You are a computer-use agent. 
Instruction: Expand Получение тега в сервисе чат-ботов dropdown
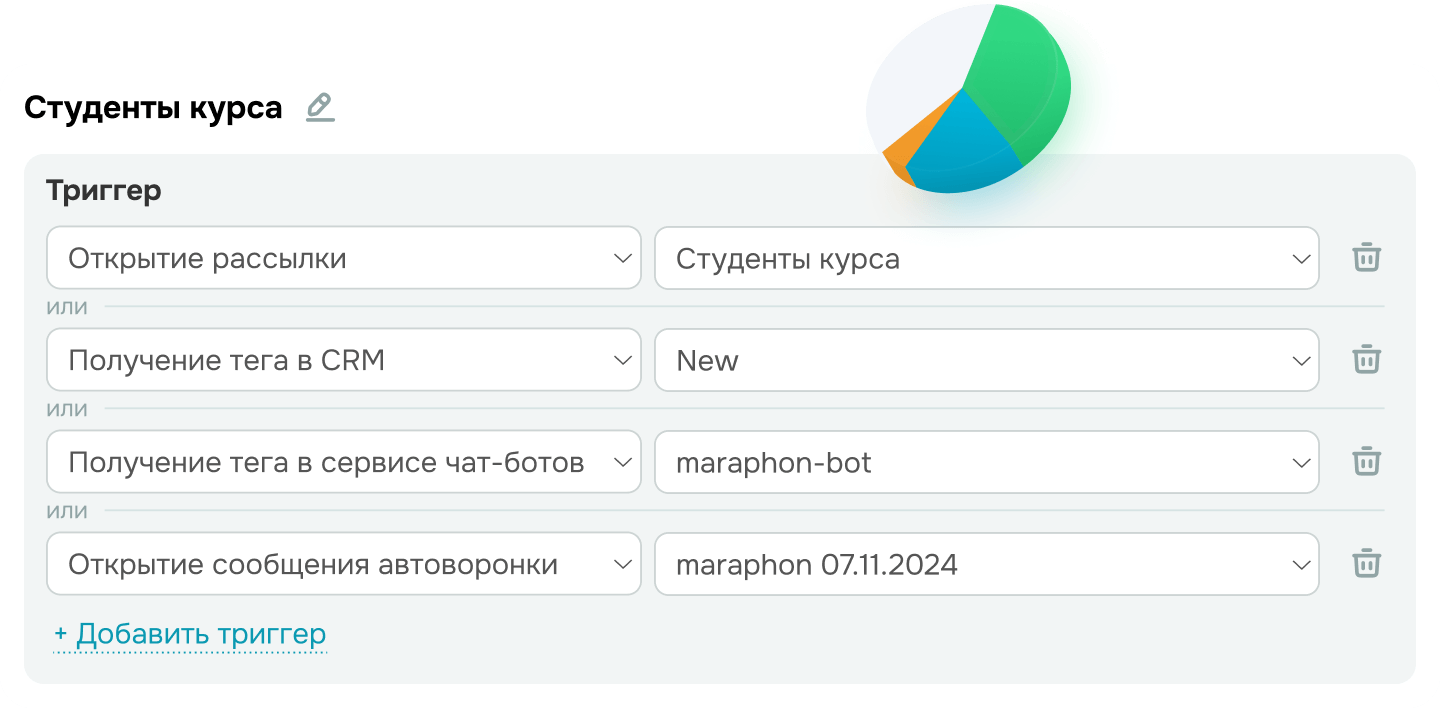click(x=344, y=462)
